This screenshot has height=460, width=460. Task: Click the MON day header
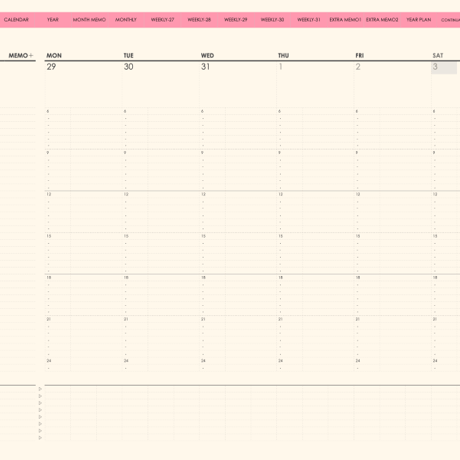[54, 56]
